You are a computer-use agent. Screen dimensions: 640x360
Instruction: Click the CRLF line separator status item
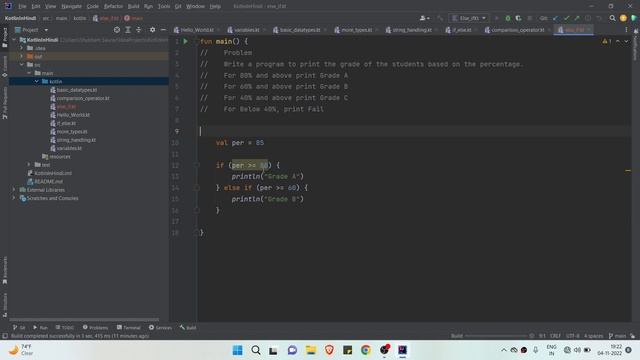coord(555,336)
